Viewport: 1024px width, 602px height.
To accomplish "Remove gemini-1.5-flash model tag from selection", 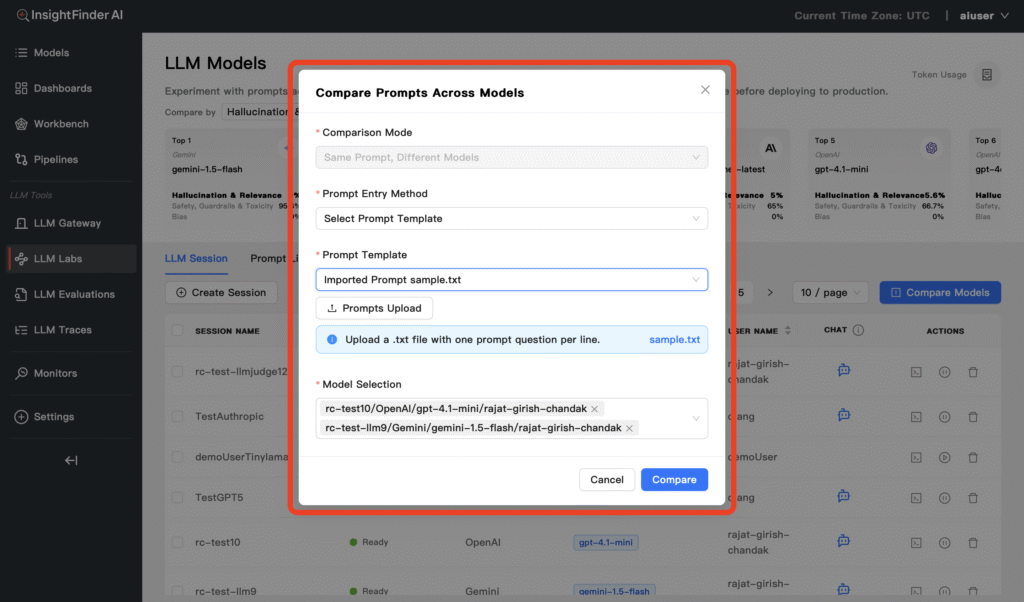I will click(629, 428).
